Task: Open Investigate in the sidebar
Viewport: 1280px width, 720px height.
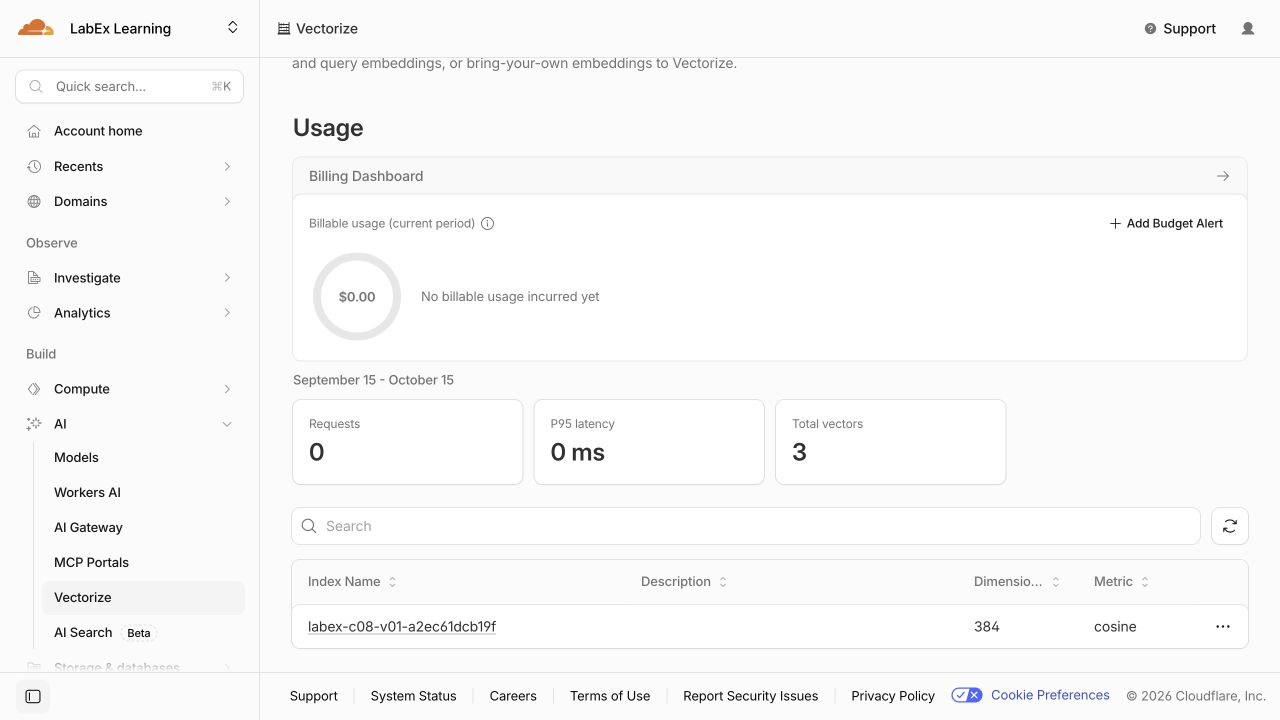Action: pyautogui.click(x=130, y=278)
